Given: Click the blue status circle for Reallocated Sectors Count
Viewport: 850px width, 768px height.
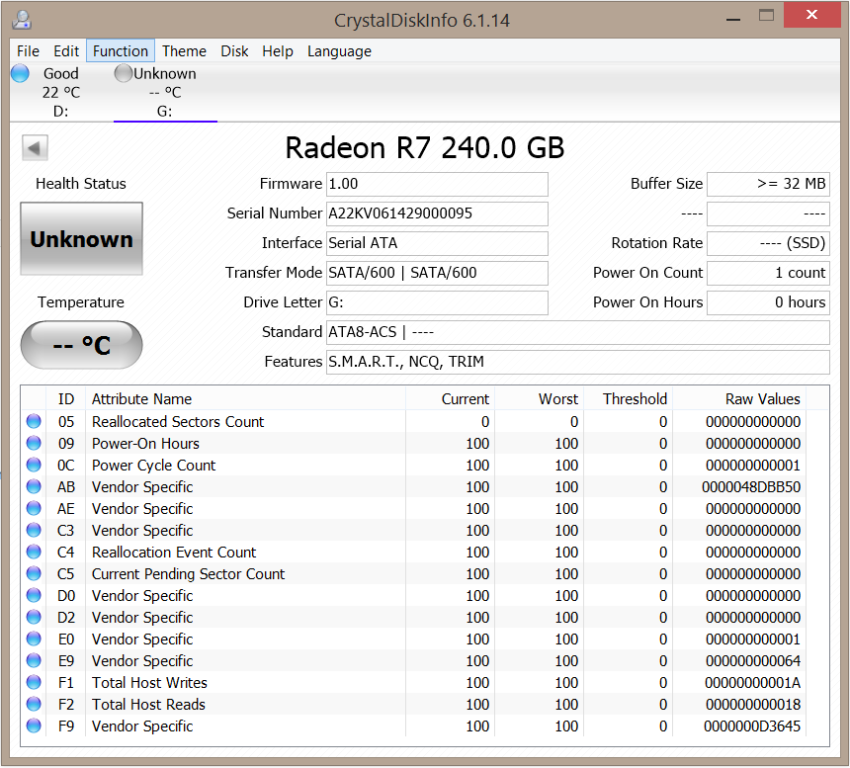Looking at the screenshot, I should [33, 421].
